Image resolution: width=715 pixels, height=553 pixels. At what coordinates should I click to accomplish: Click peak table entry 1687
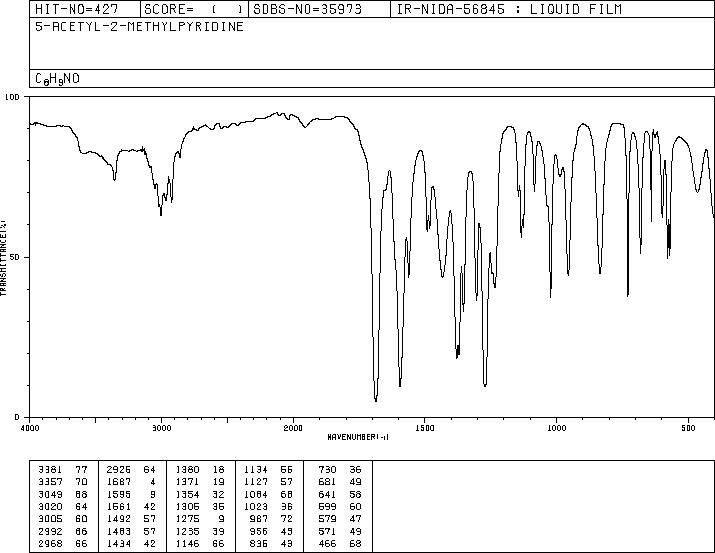coord(119,482)
